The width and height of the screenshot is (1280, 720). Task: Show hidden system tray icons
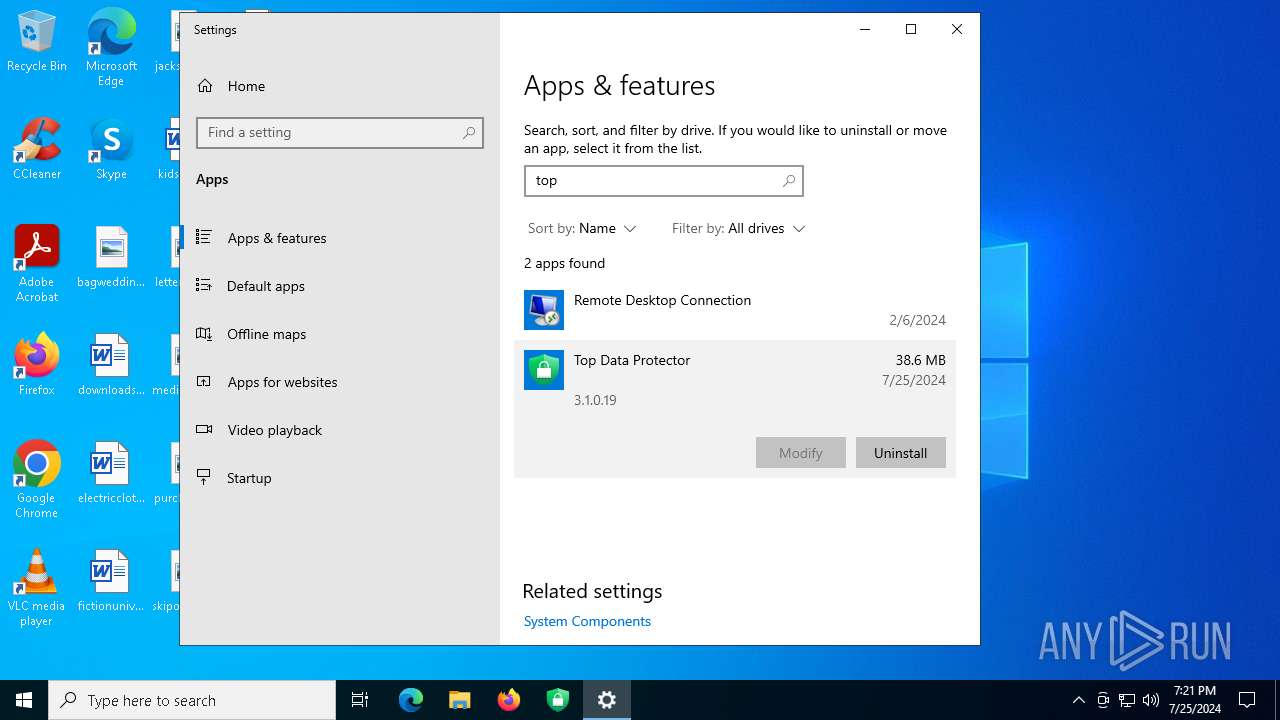tap(1078, 700)
